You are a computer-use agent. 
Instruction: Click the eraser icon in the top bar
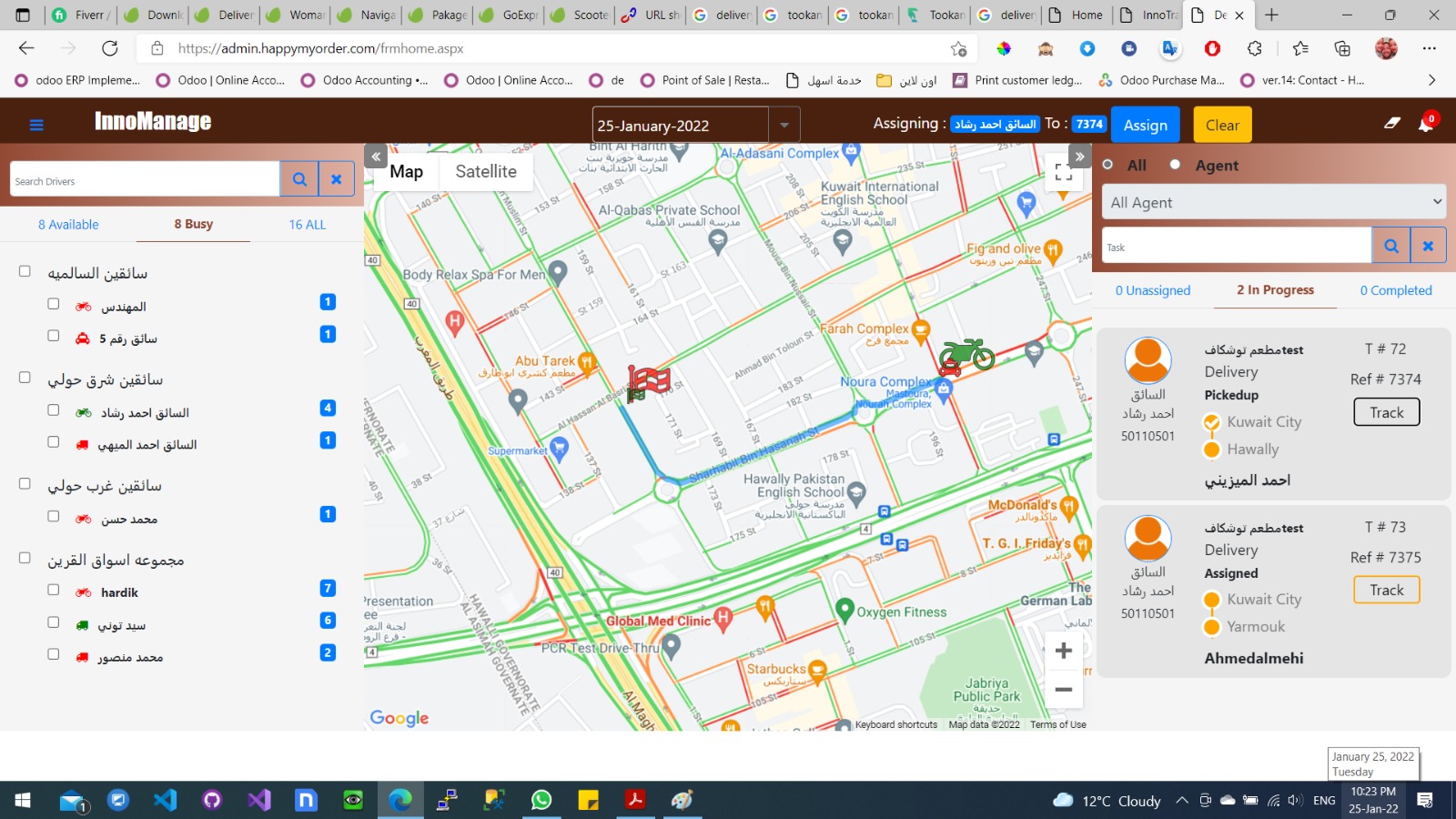pos(1391,124)
